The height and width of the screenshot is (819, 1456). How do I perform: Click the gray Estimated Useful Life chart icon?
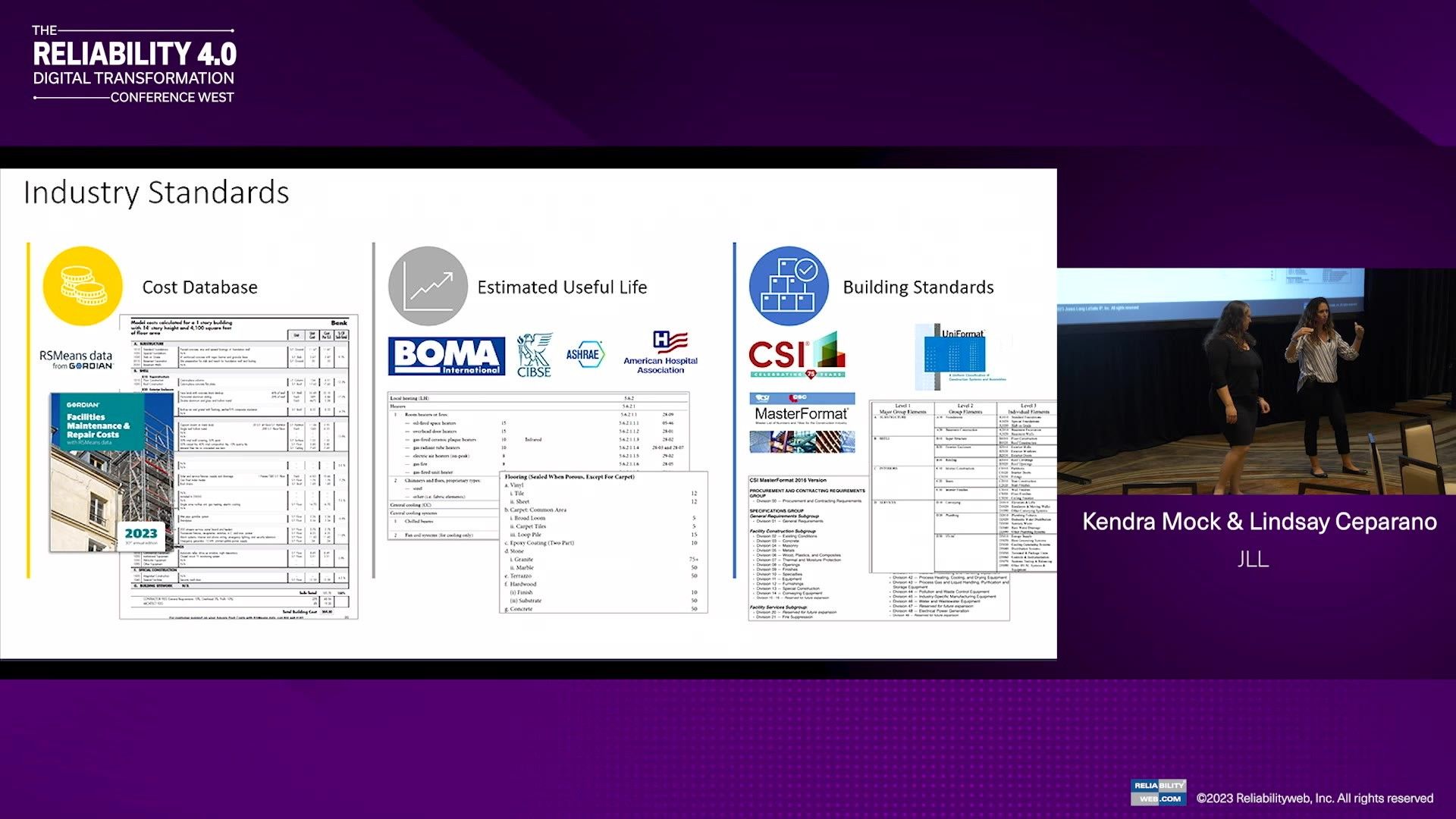(x=428, y=286)
